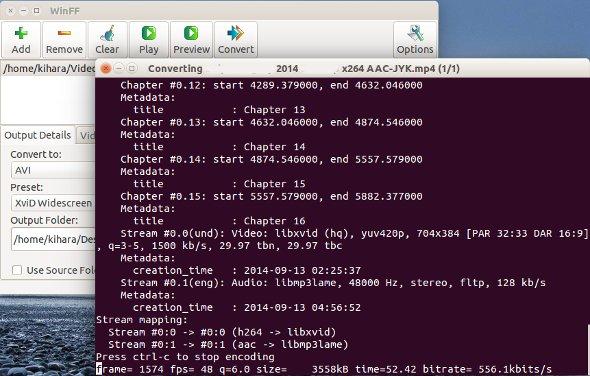Screen dimensions: 590x376
Task: Close the WinFF main window
Action: [11, 11]
